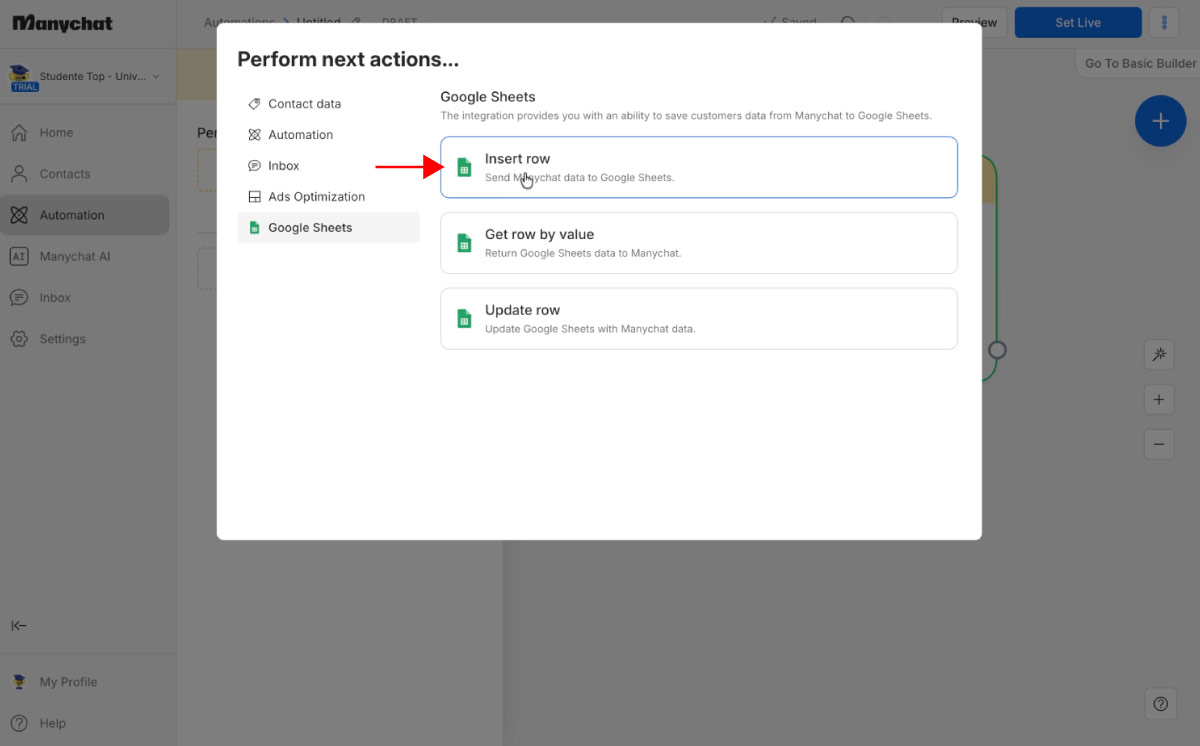Open Inbox category in dialog list
The height and width of the screenshot is (746, 1200).
click(x=328, y=166)
